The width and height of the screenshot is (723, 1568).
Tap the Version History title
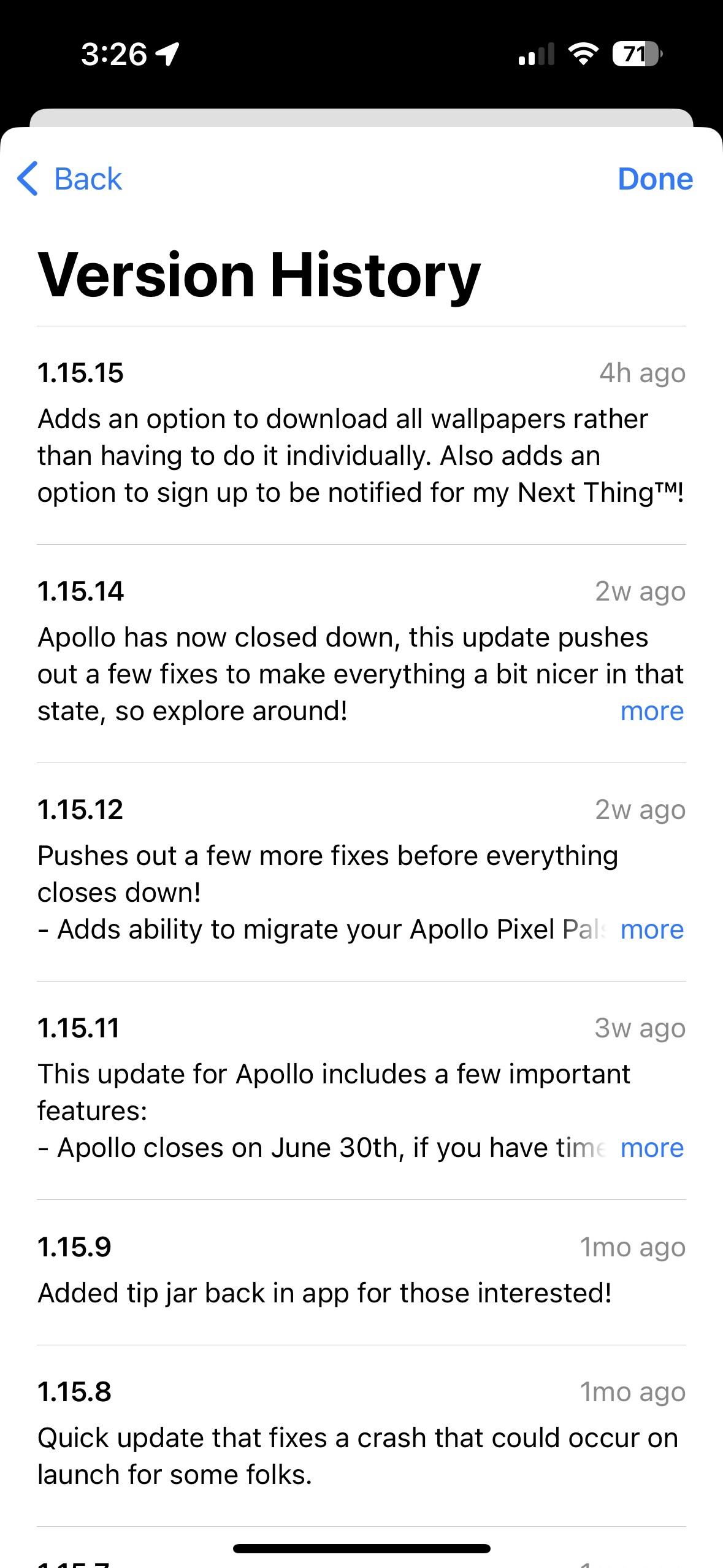[259, 275]
